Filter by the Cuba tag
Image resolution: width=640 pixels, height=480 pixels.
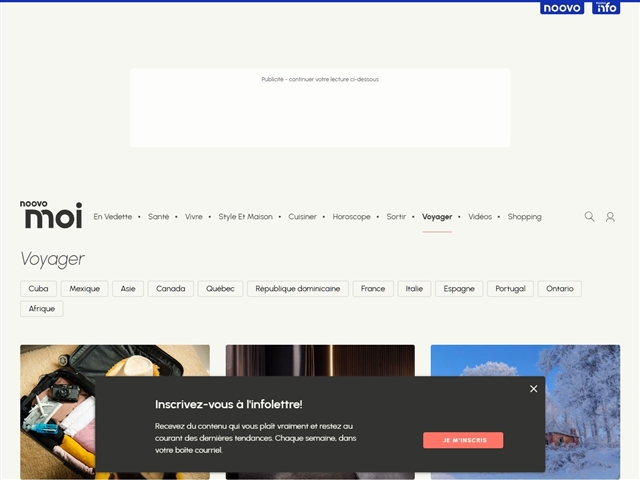[38, 289]
